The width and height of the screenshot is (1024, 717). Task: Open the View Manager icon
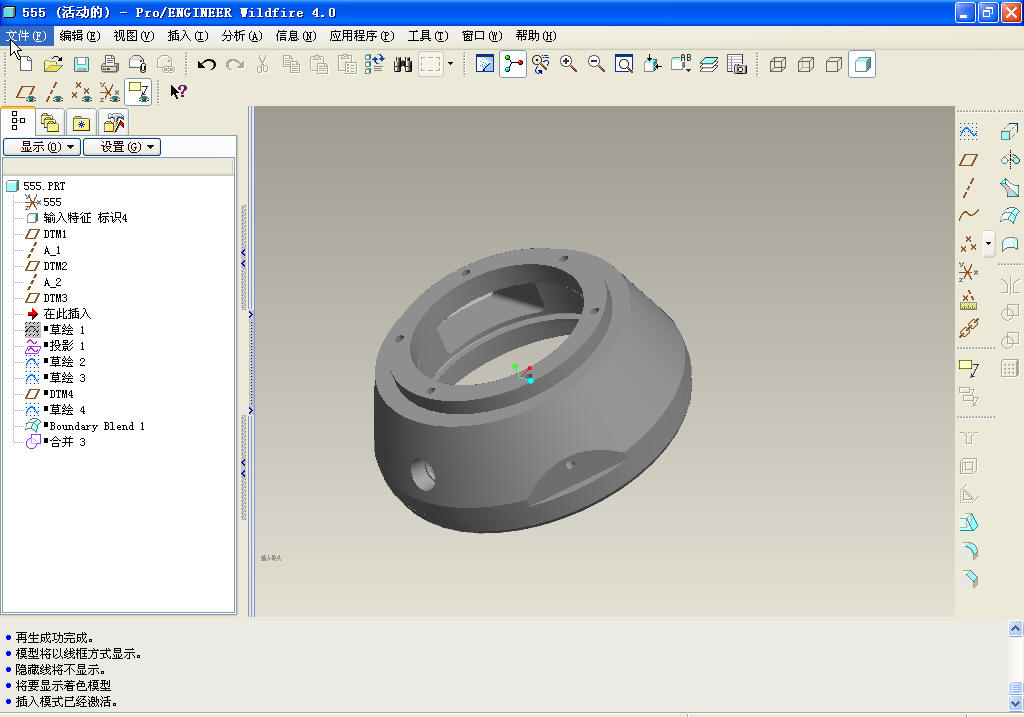tap(737, 64)
